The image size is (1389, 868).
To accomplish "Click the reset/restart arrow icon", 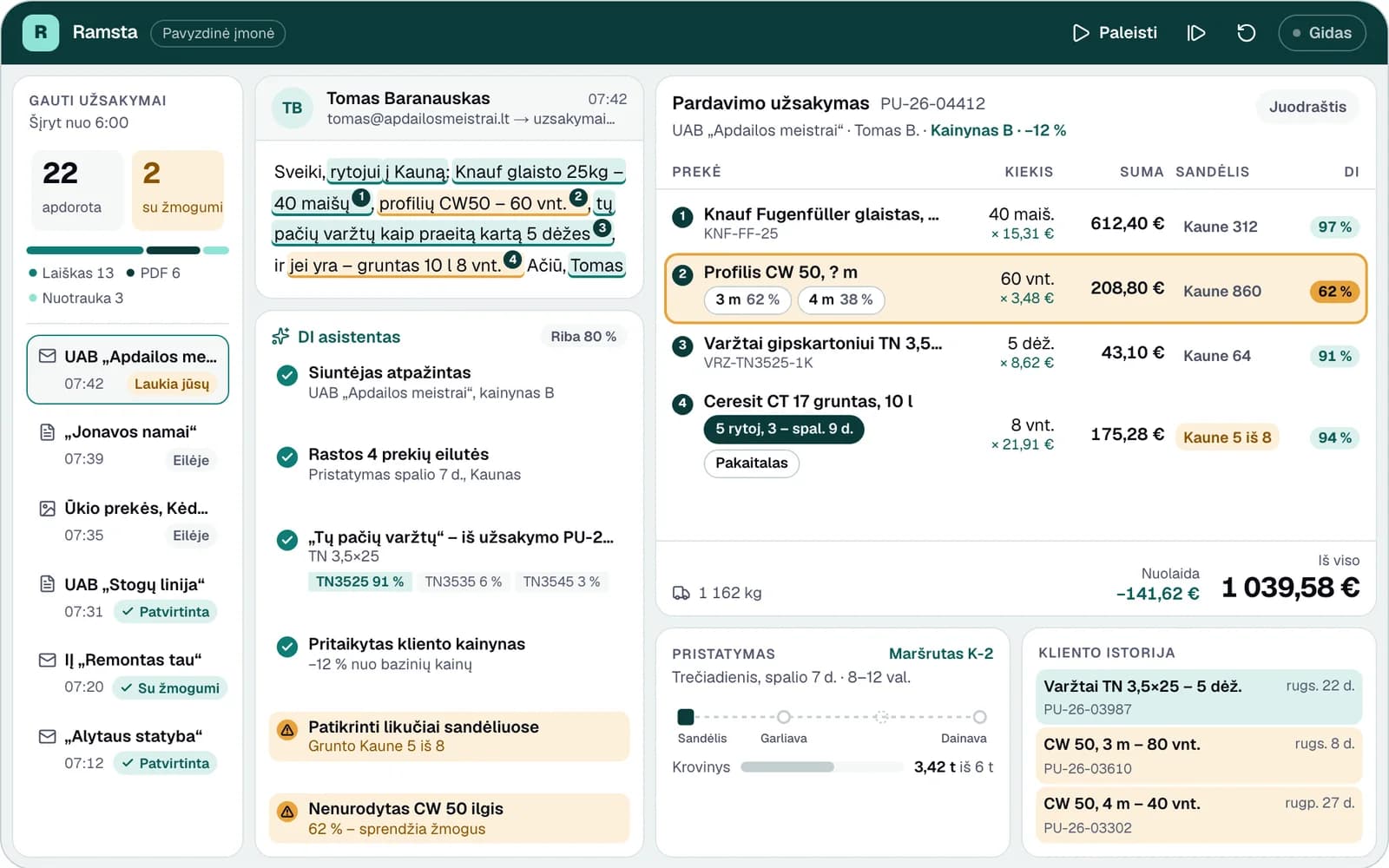I will [1246, 33].
